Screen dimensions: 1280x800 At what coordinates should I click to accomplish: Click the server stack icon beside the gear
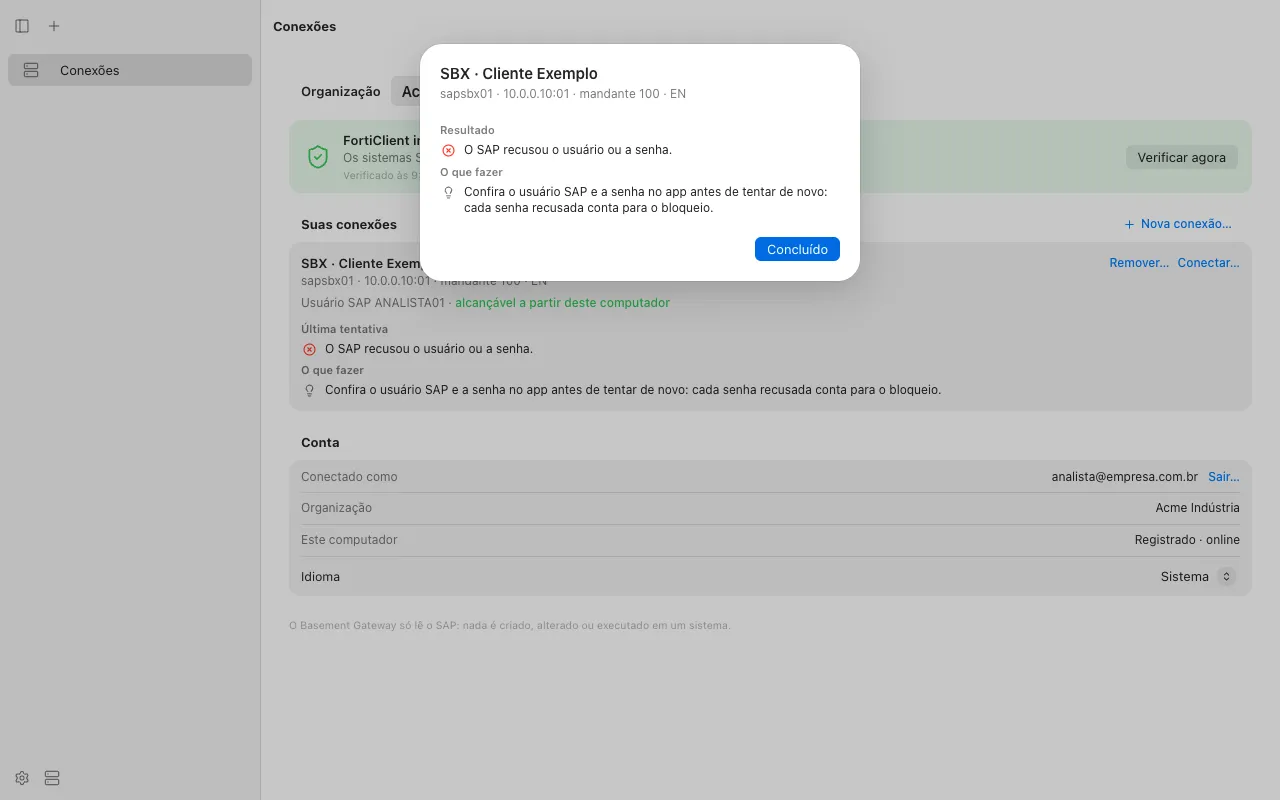[52, 778]
